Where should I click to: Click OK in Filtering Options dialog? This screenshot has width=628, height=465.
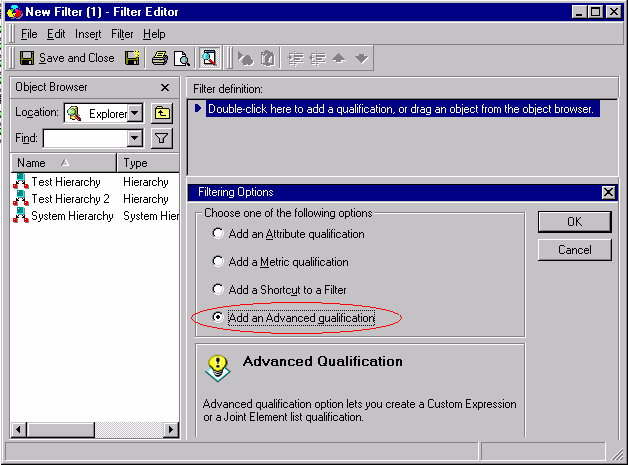[x=574, y=221]
